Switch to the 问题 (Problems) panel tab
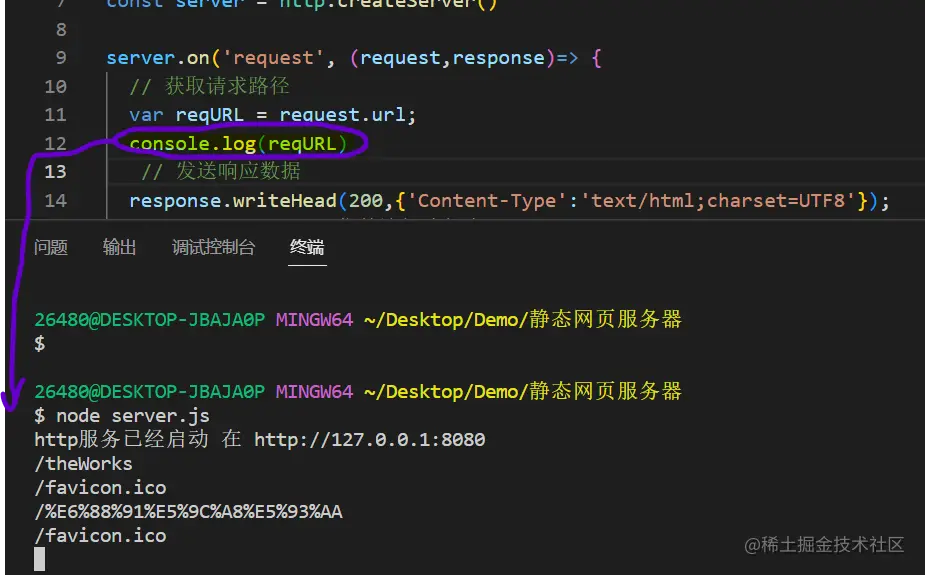 point(50,247)
